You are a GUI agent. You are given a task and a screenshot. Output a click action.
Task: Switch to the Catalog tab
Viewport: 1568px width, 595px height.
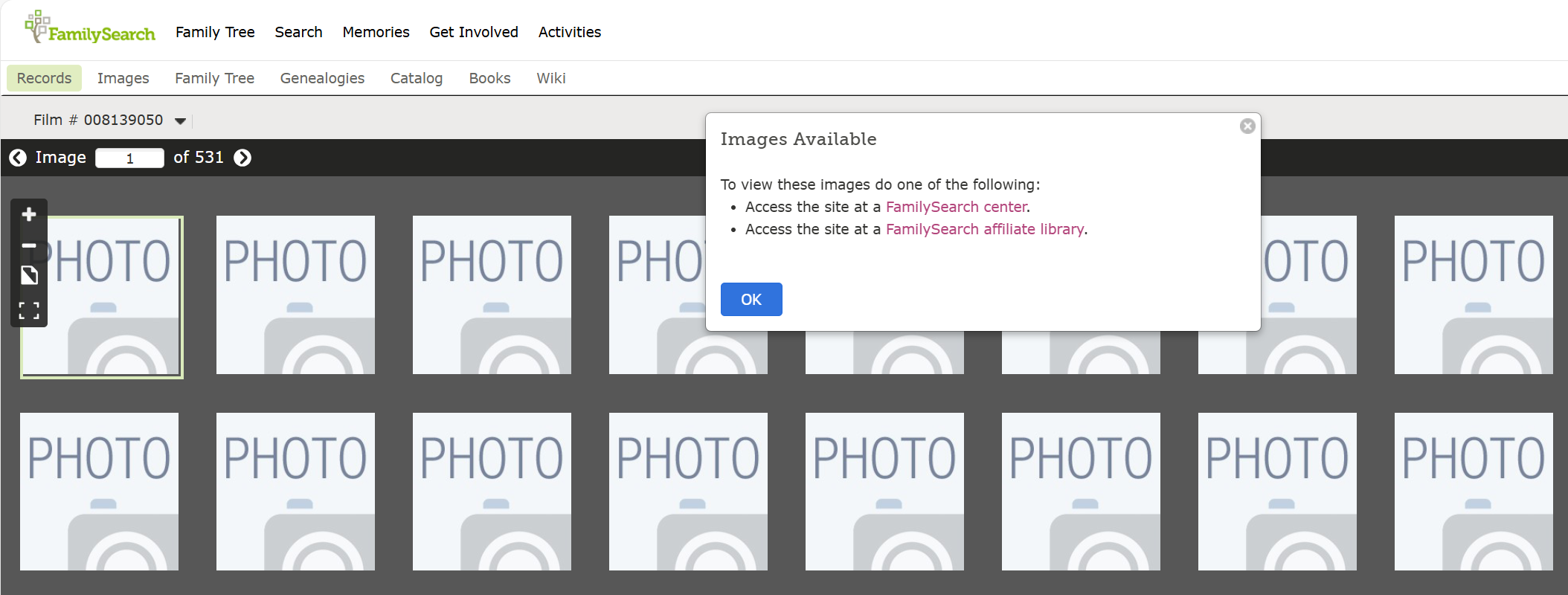tap(417, 78)
